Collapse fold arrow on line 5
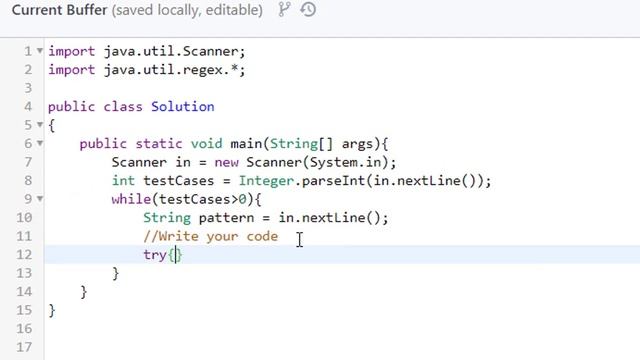640x360 pixels. pyautogui.click(x=40, y=124)
